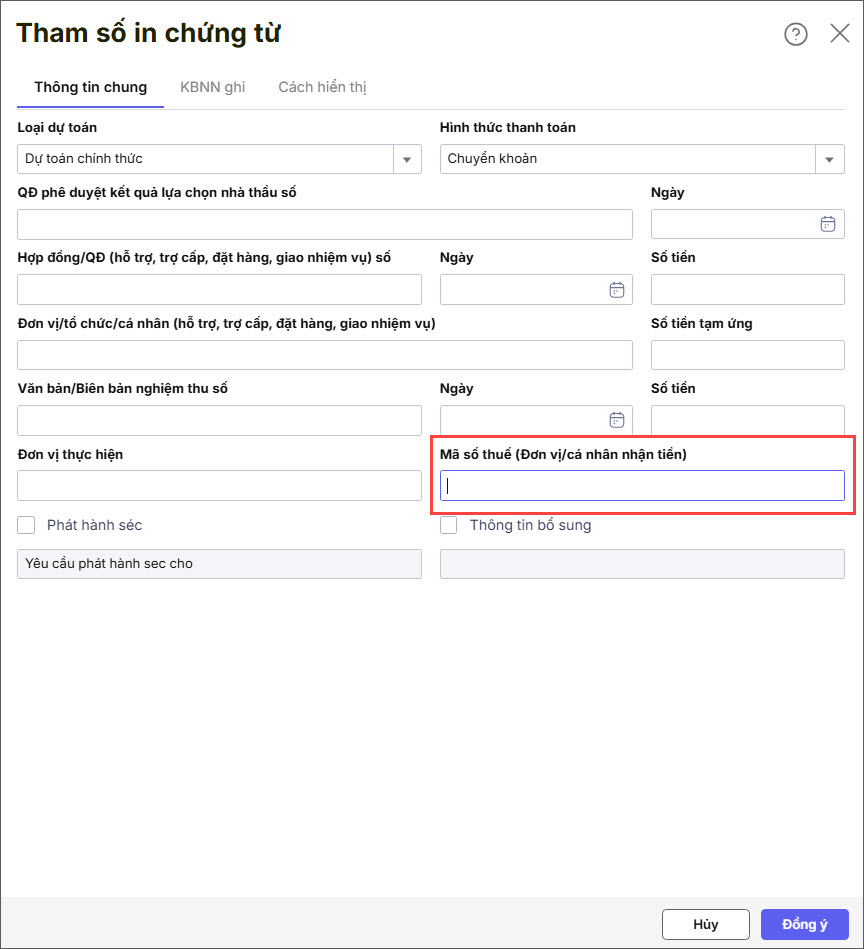The width and height of the screenshot is (864, 949).
Task: Open the Cách hiển thị tab
Action: pos(322,88)
